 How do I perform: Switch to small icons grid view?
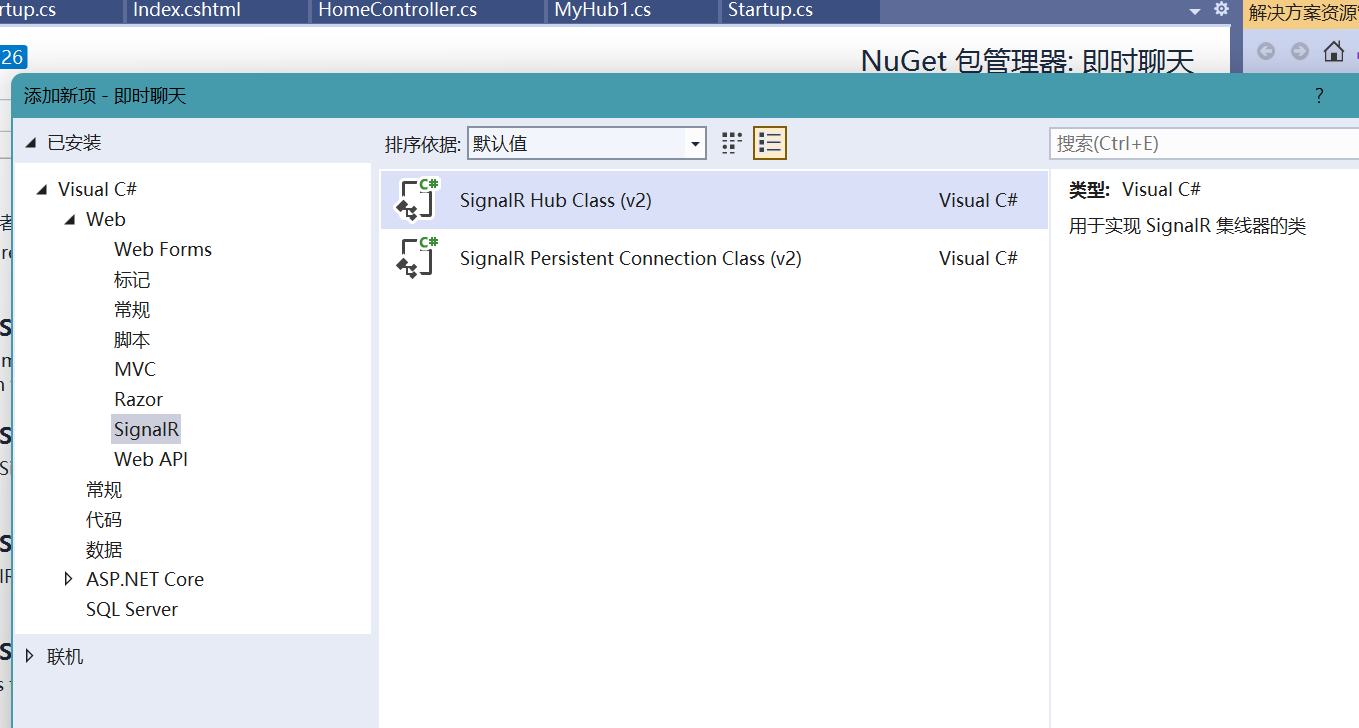732,143
